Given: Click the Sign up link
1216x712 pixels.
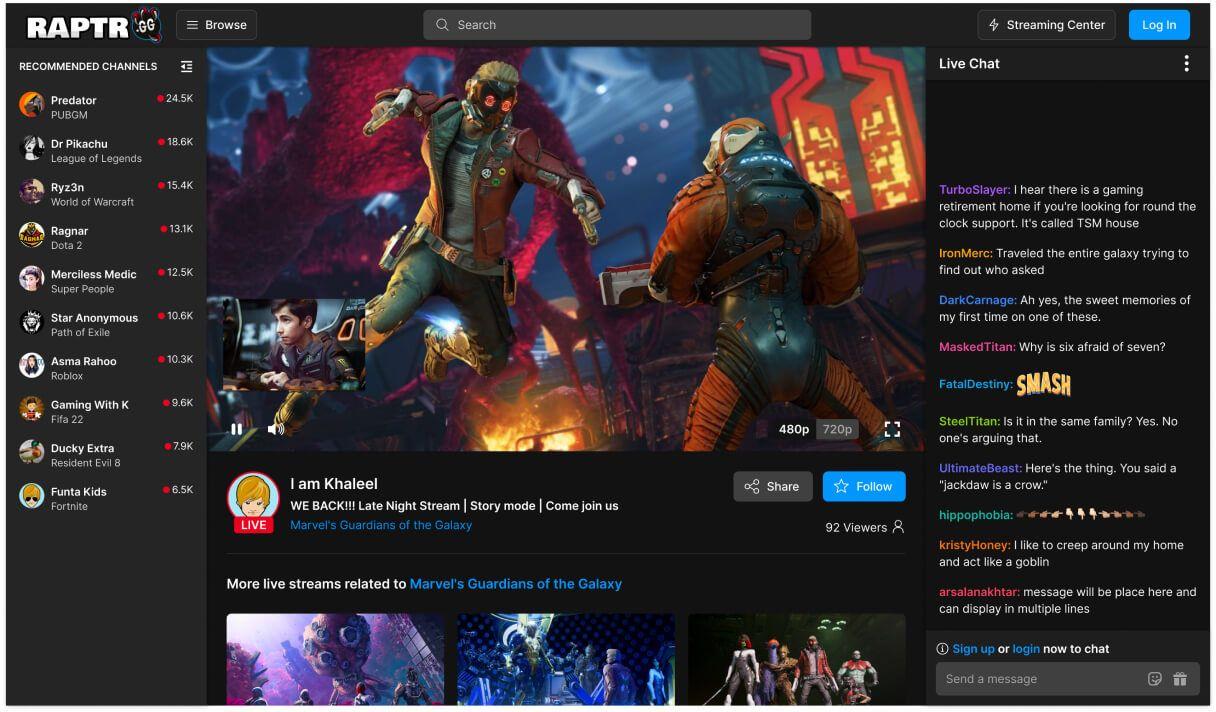Looking at the screenshot, I should [x=973, y=649].
